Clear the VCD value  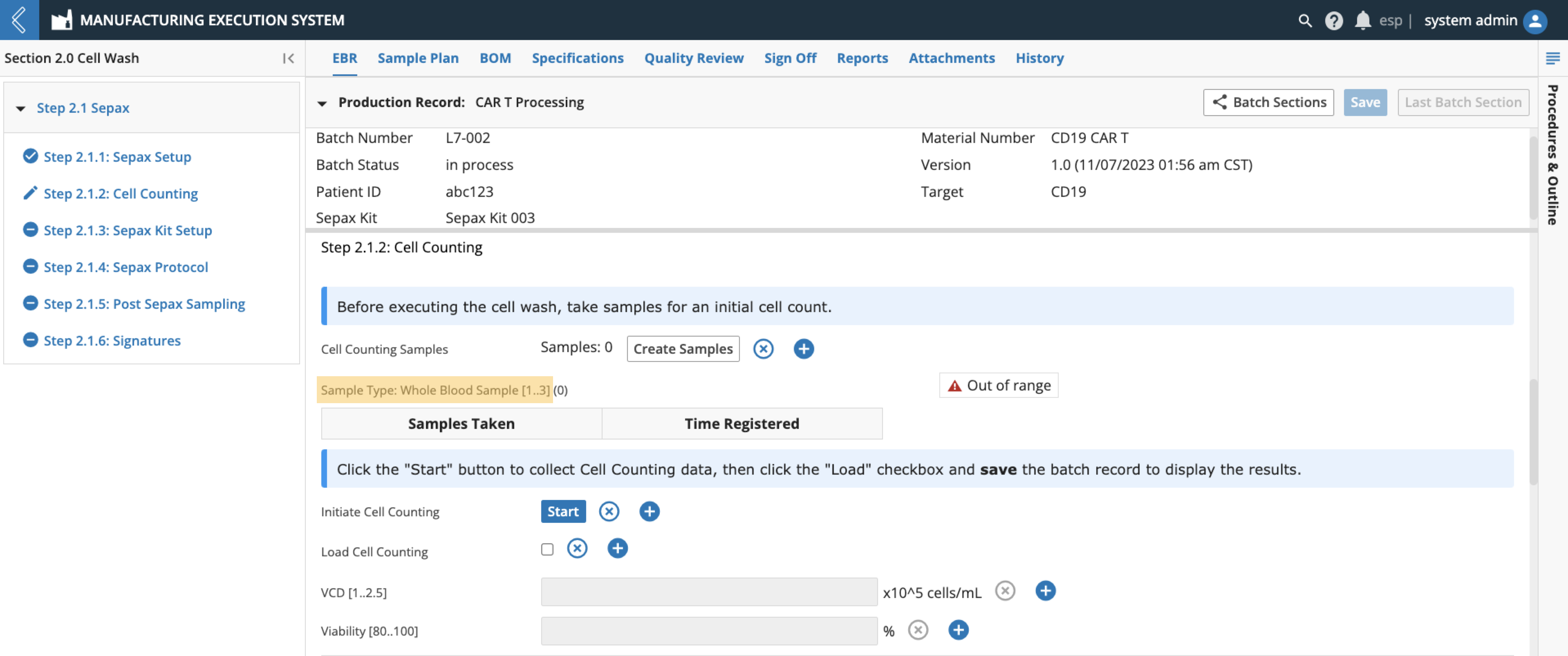[1005, 591]
